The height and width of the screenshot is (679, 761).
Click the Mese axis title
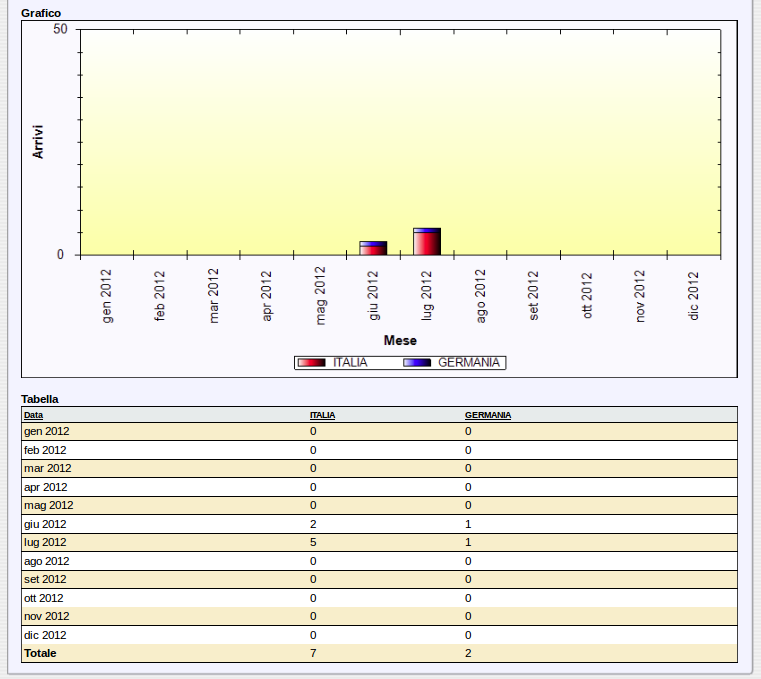click(400, 341)
